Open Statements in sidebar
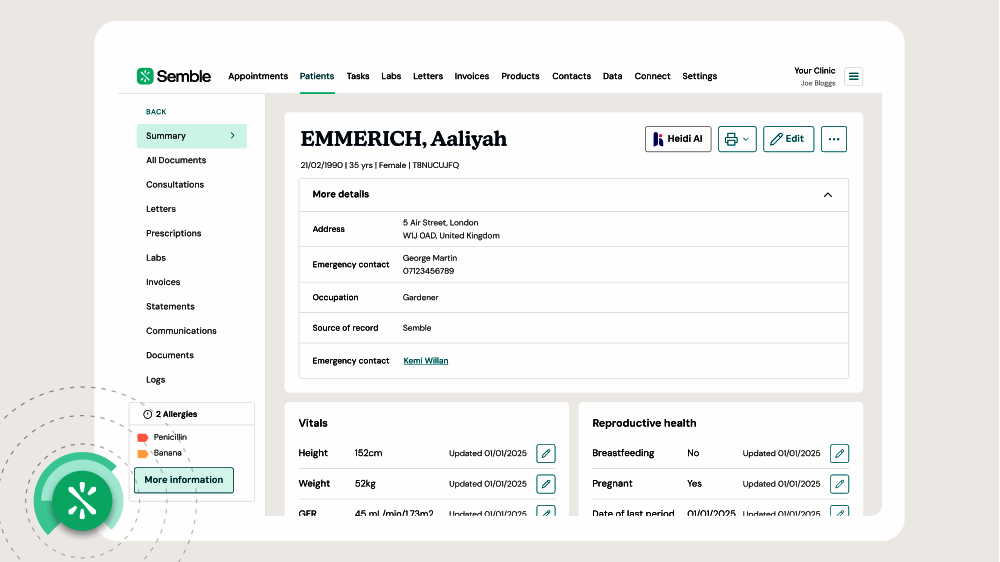The height and width of the screenshot is (562, 1000). click(x=170, y=307)
